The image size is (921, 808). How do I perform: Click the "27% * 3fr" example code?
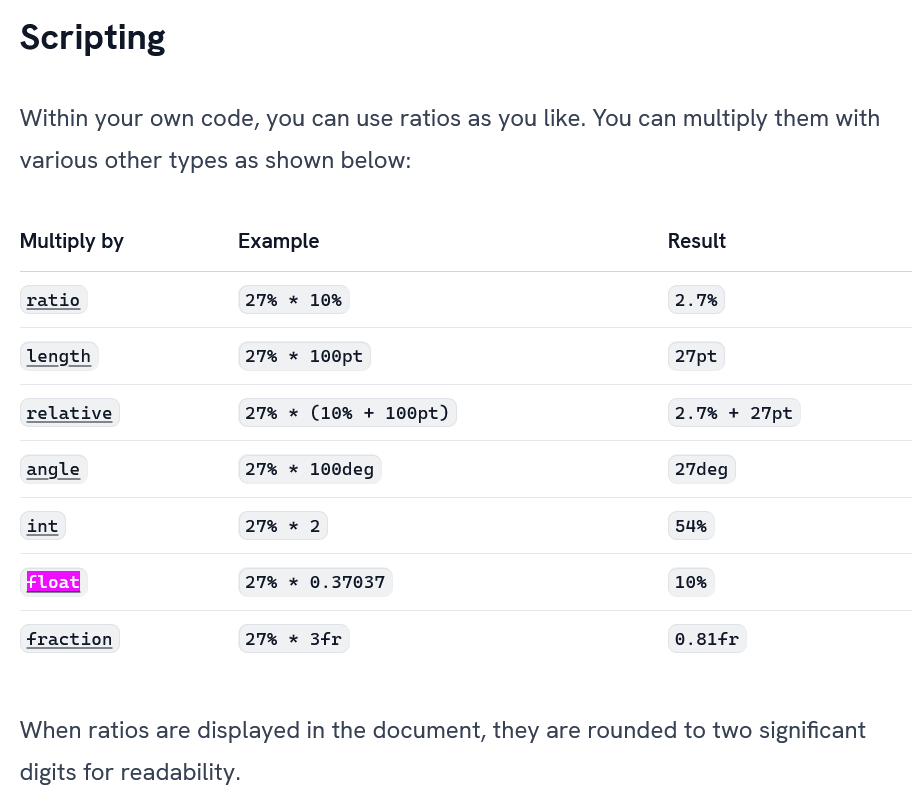click(294, 639)
